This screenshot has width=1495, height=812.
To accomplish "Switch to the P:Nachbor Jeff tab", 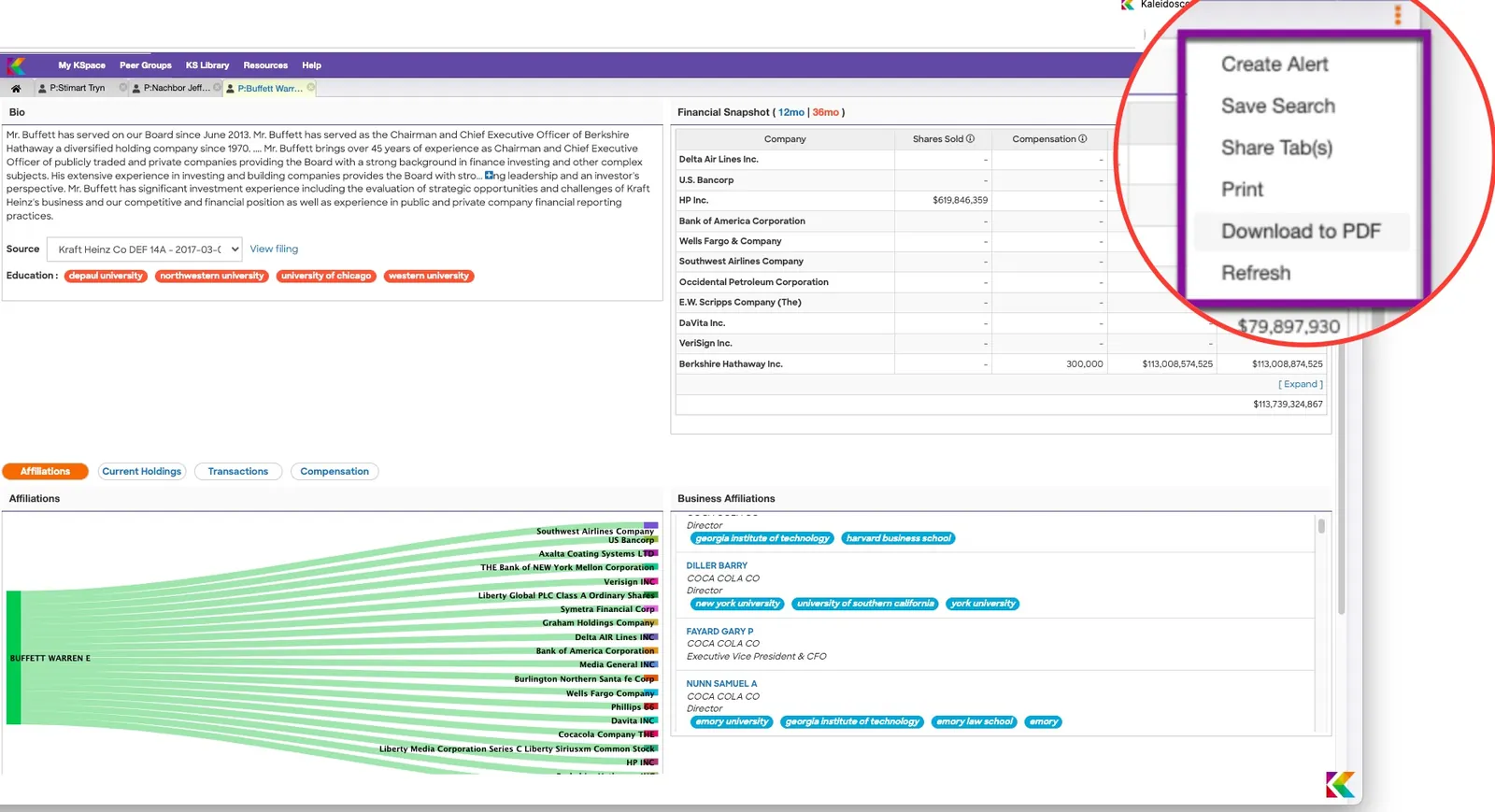I will 177,88.
